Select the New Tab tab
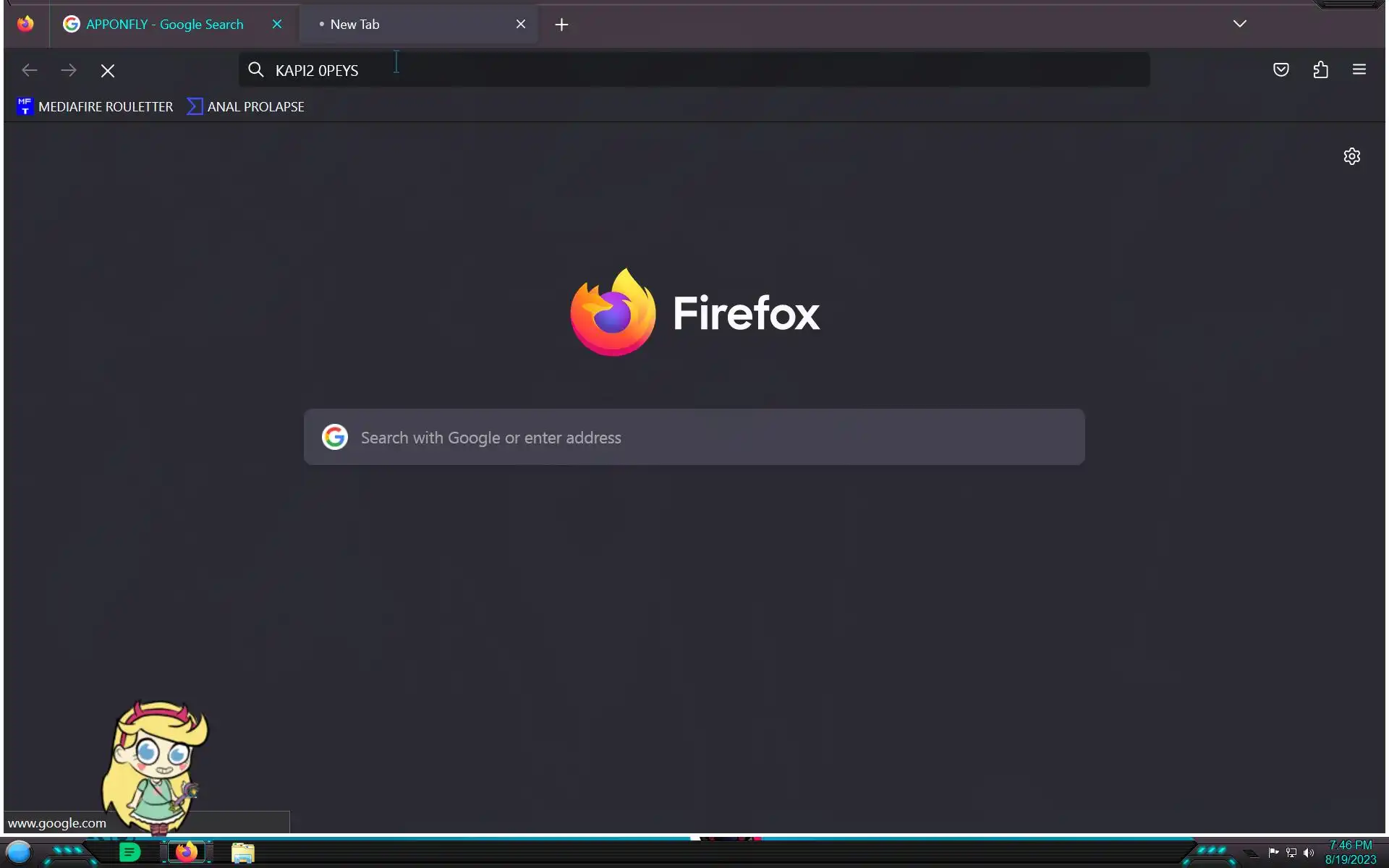Viewport: 1389px width, 868px height. click(x=405, y=25)
